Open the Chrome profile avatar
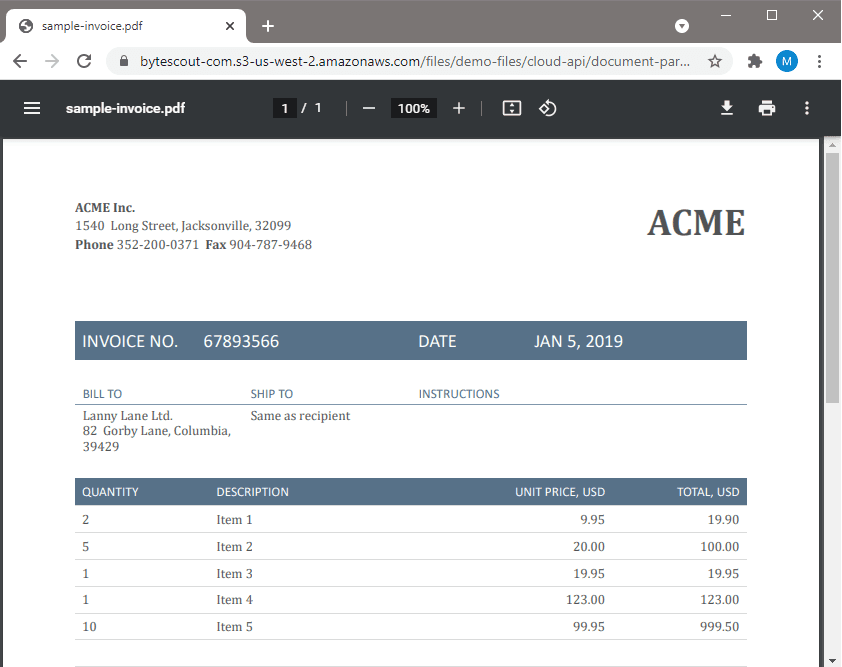 coord(787,61)
